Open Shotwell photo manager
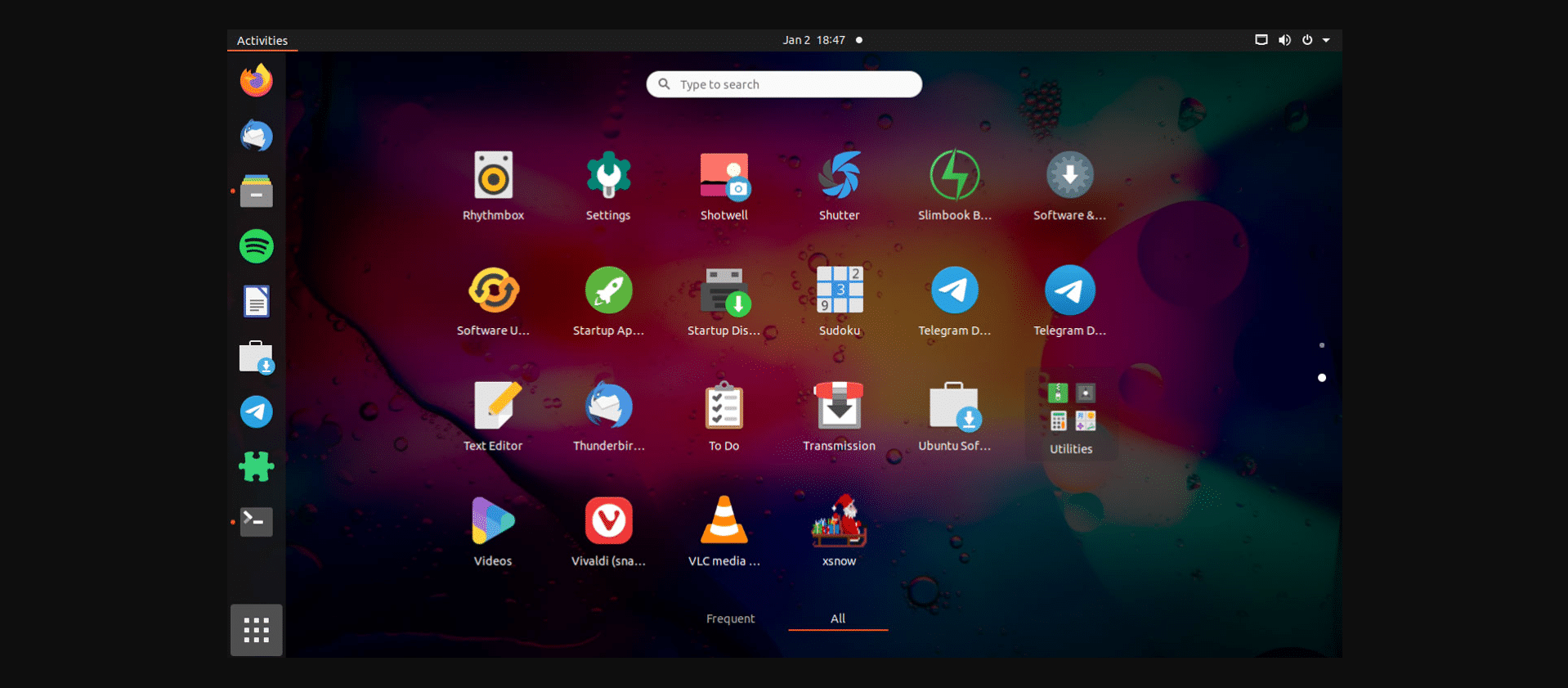This screenshot has height=688, width=1568. tap(724, 185)
